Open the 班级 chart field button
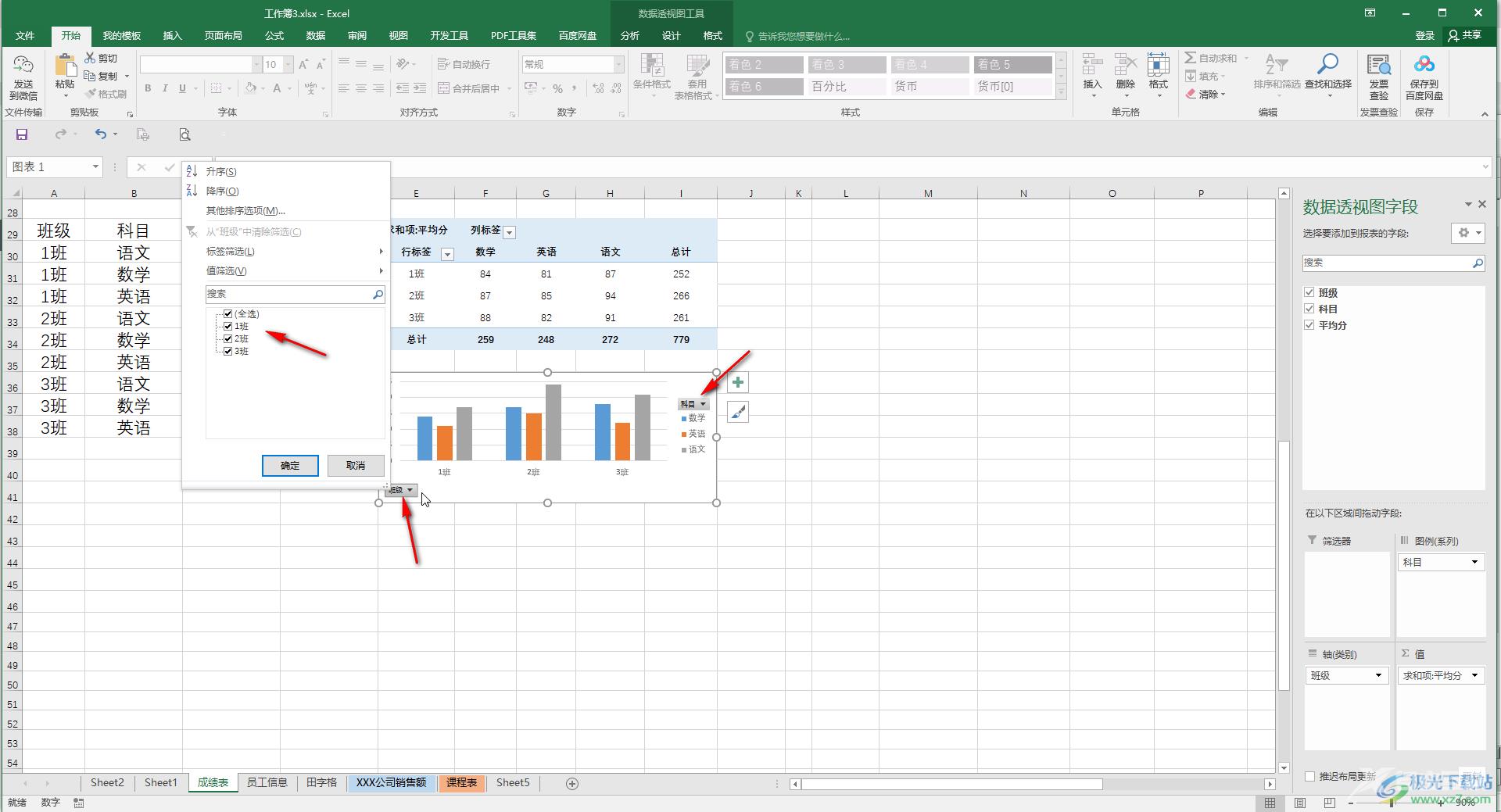This screenshot has height=812, width=1501. (401, 490)
